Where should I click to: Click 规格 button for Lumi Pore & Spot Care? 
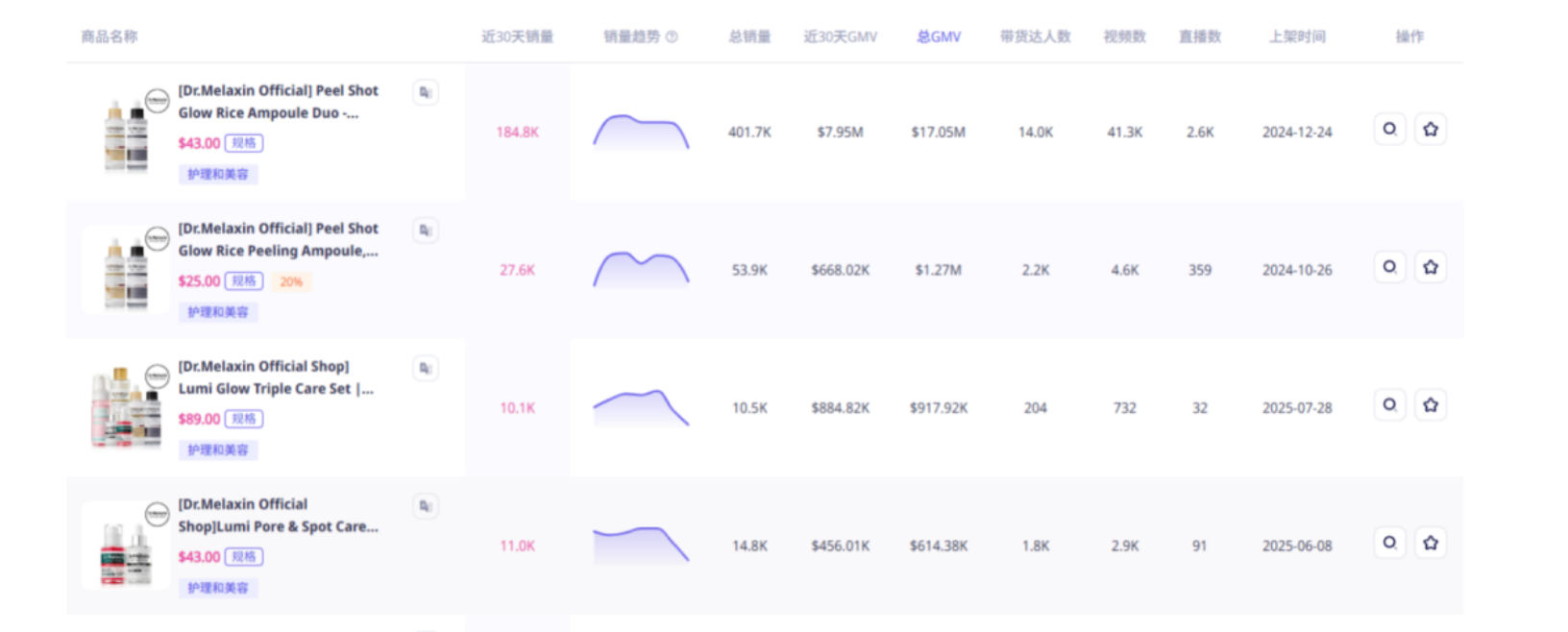pos(244,557)
